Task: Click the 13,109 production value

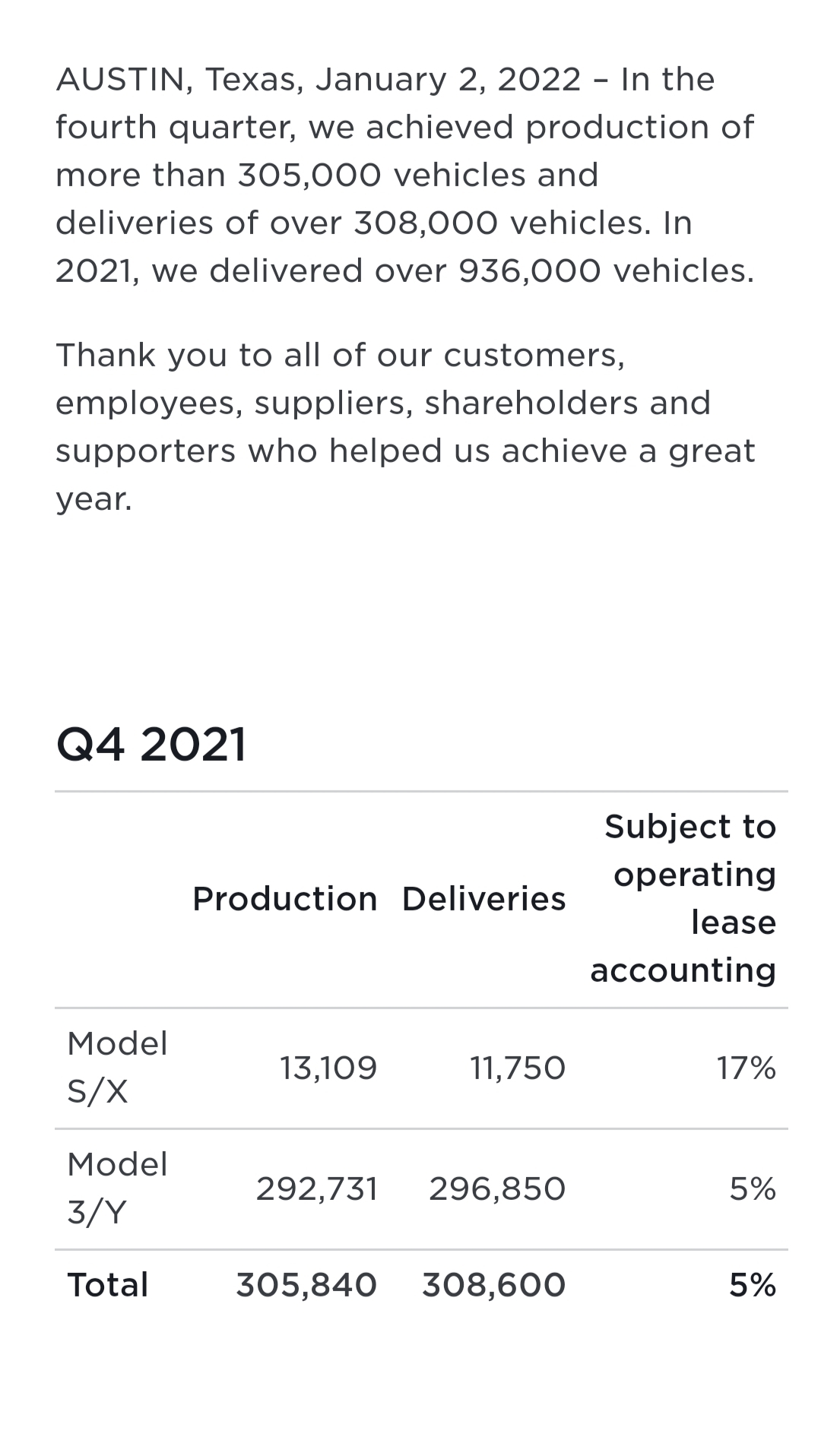Action: coord(328,1068)
